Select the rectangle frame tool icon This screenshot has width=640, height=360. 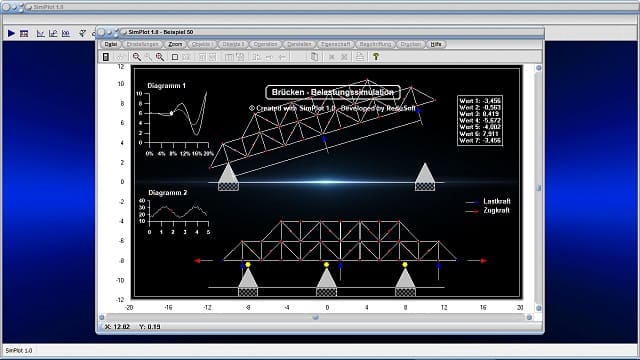175,57
